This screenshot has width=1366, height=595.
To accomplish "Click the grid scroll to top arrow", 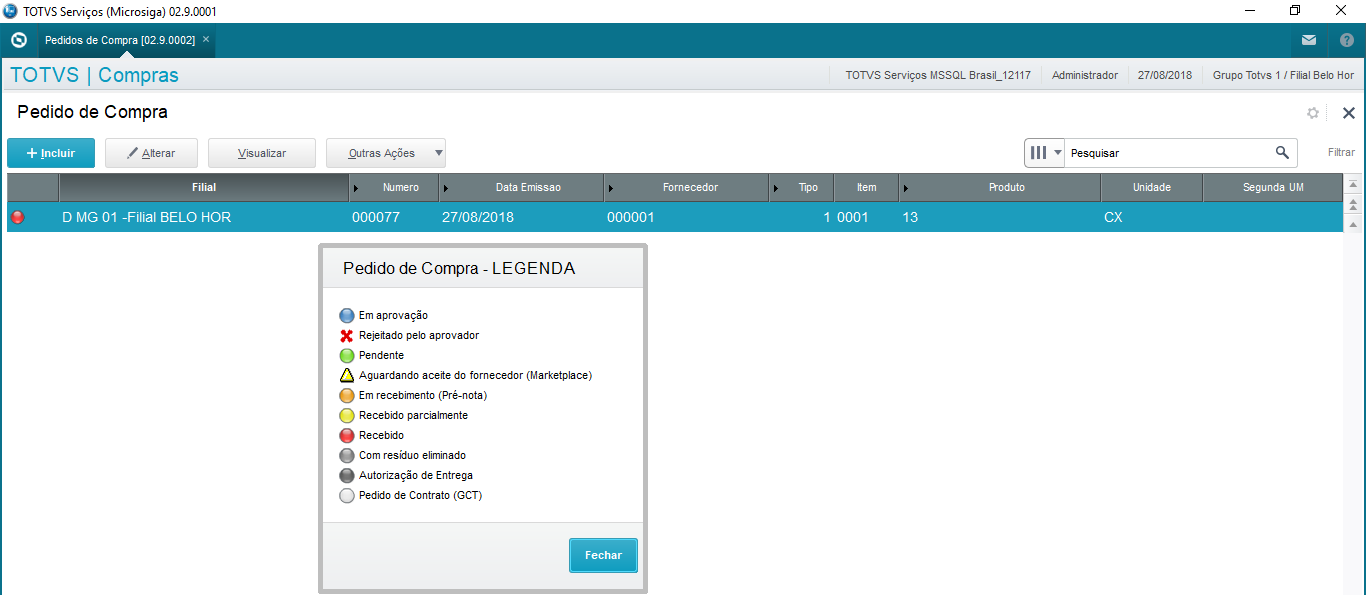I will [x=1353, y=185].
